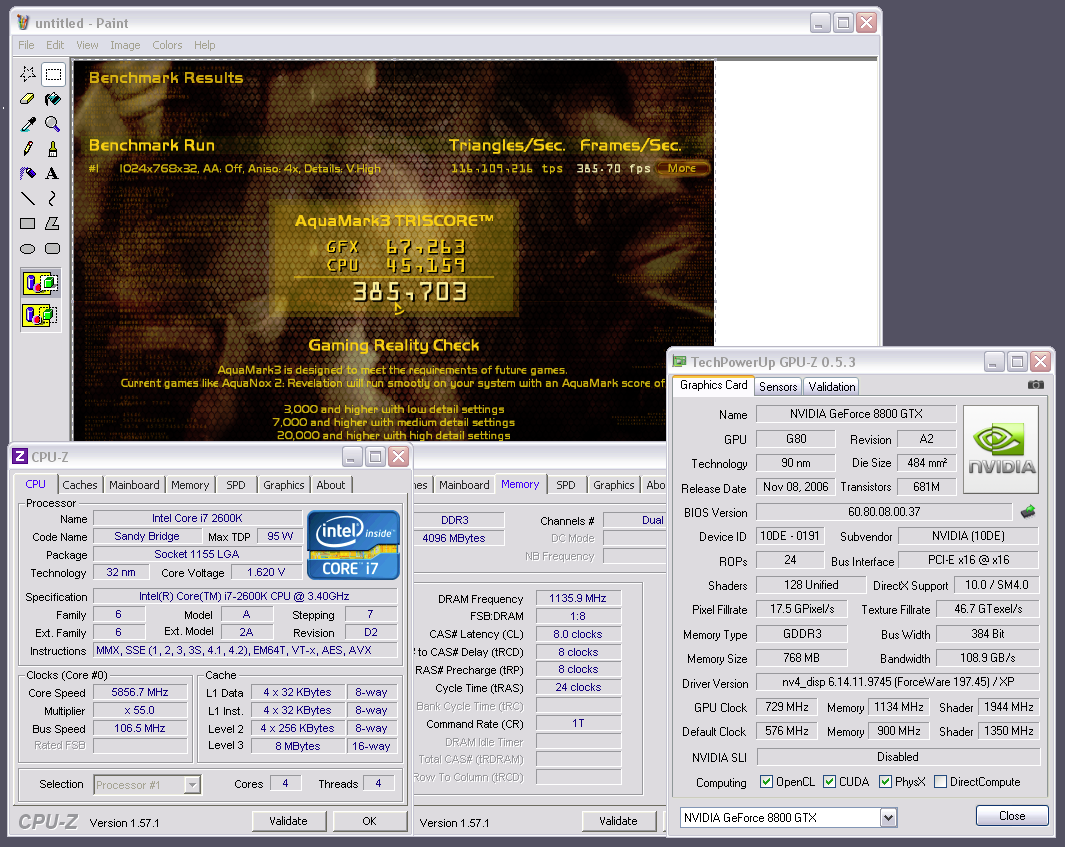1065x847 pixels.
Task: Switch to the Validation tab in GPU-Z
Action: pos(831,386)
